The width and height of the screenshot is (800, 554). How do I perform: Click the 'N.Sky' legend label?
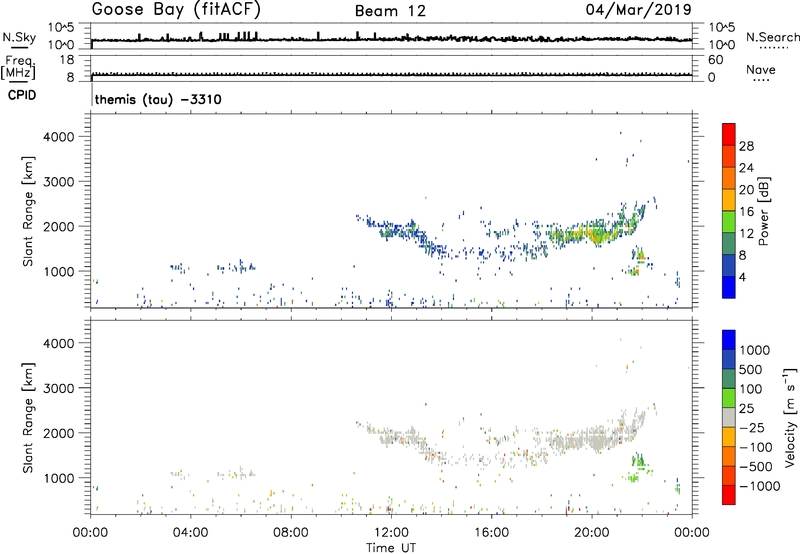[x=19, y=37]
